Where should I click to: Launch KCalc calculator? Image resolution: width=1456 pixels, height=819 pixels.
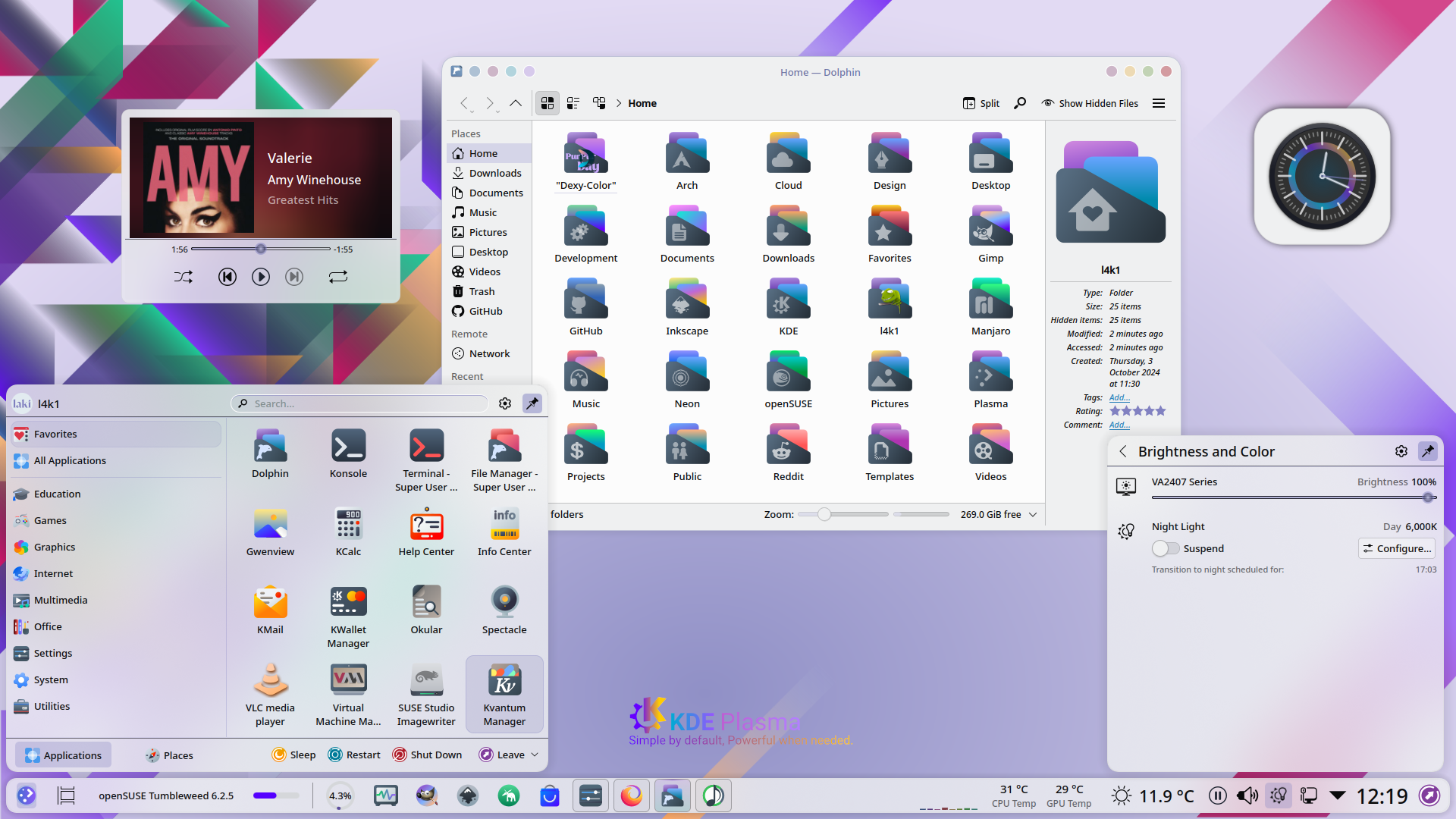[x=348, y=532]
